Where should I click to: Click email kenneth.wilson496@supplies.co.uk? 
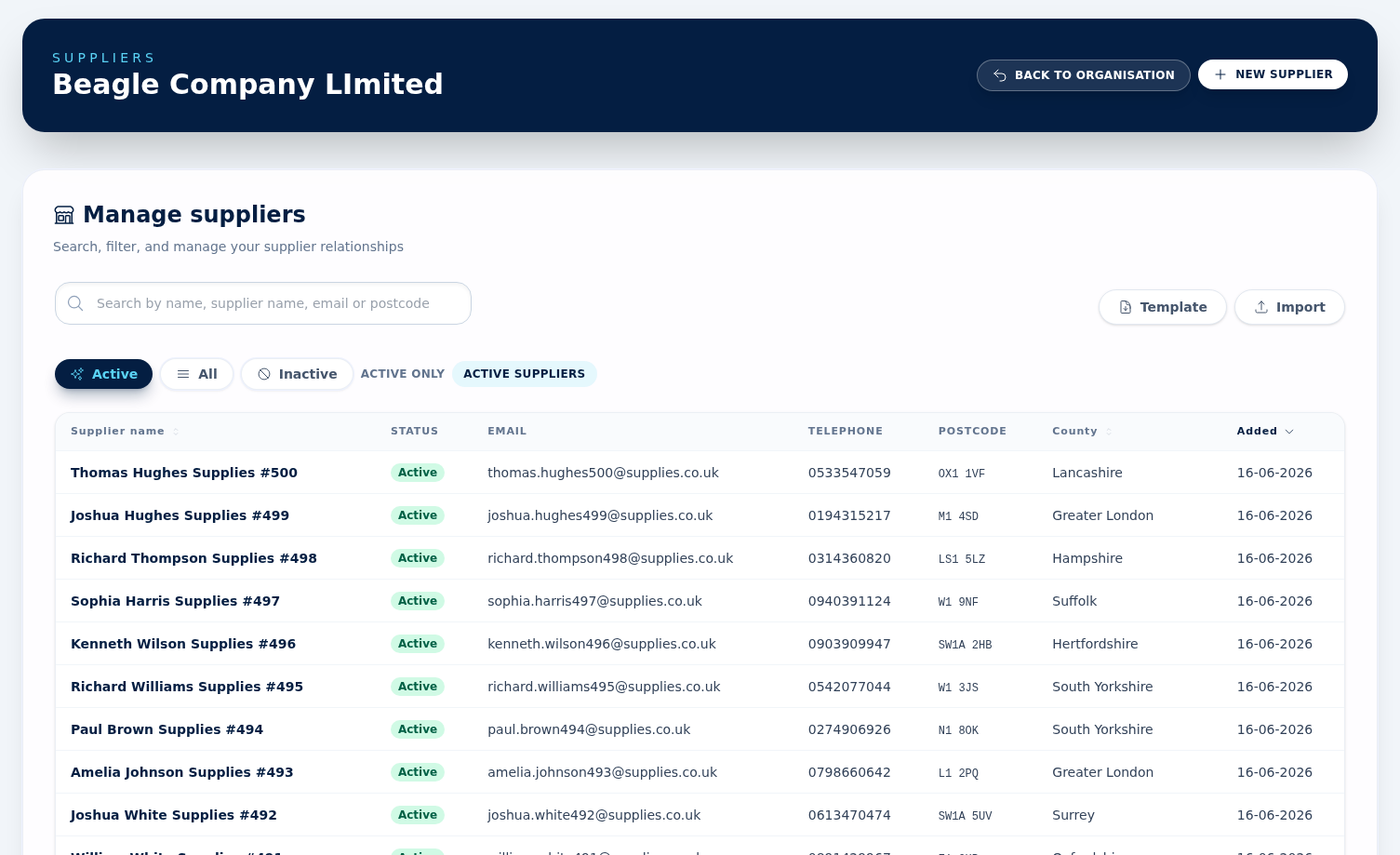[602, 644]
